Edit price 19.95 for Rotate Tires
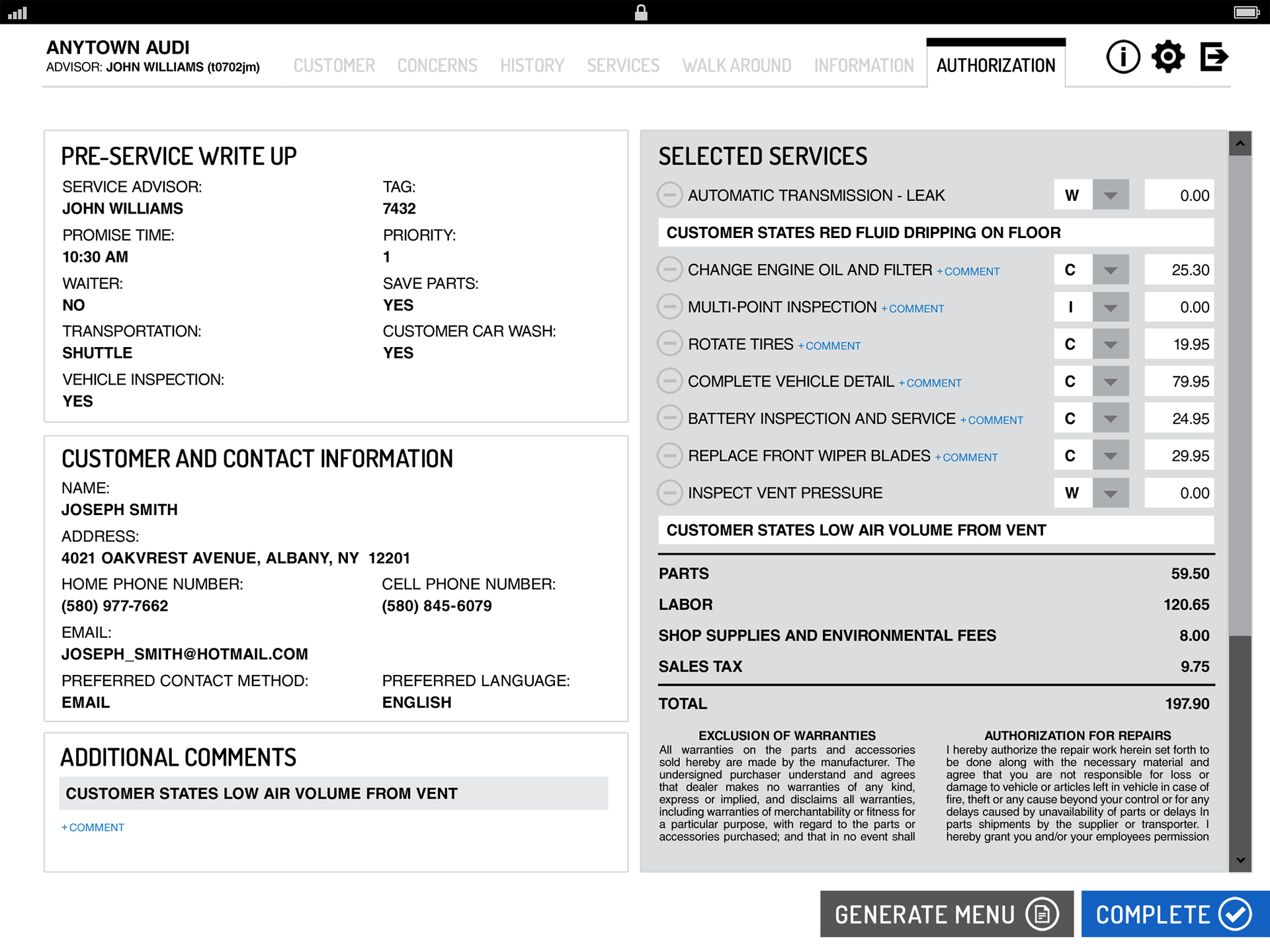This screenshot has width=1270, height=952. (1179, 344)
